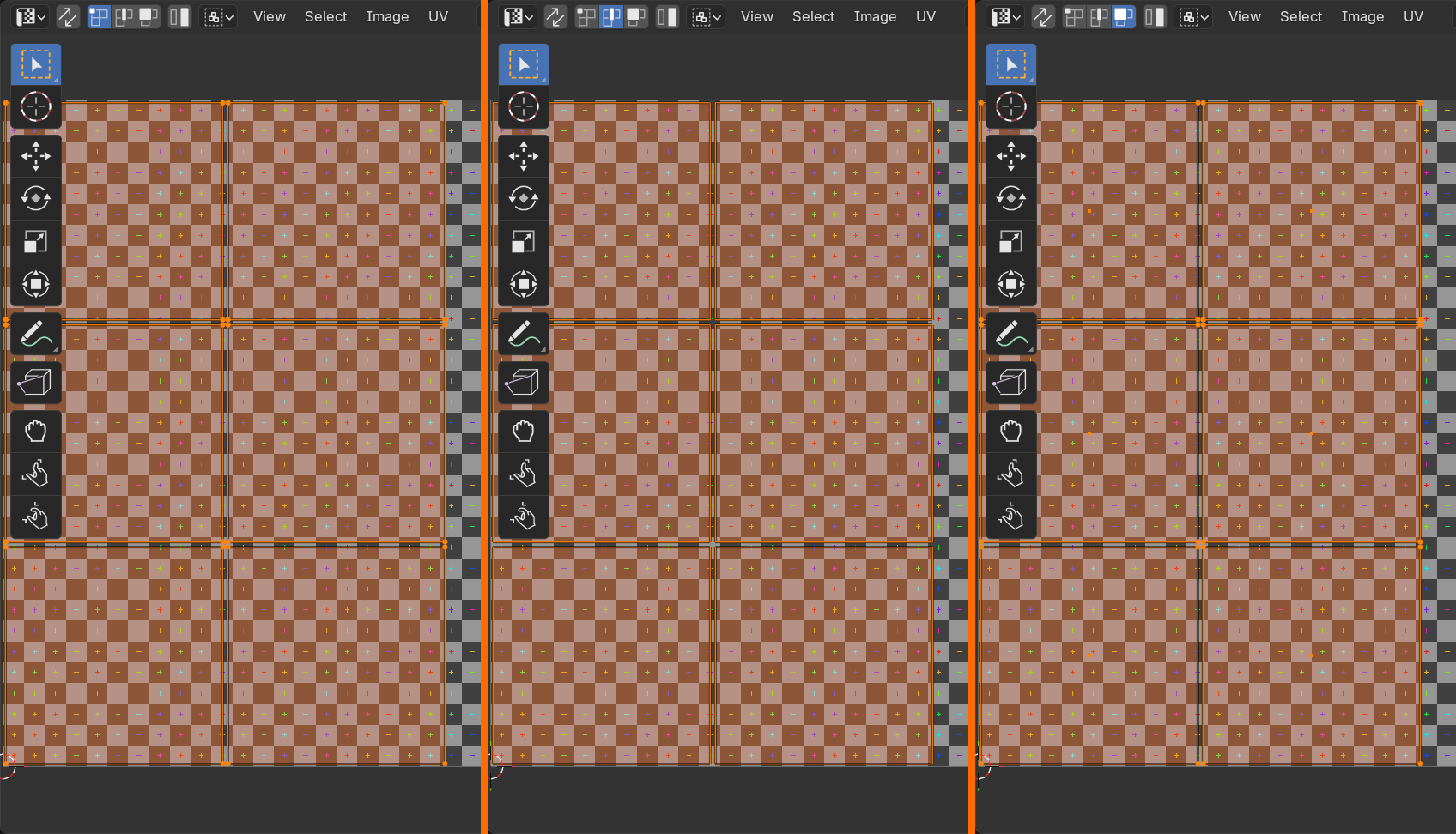
Task: Open the View menu in right panel
Action: pyautogui.click(x=1245, y=16)
